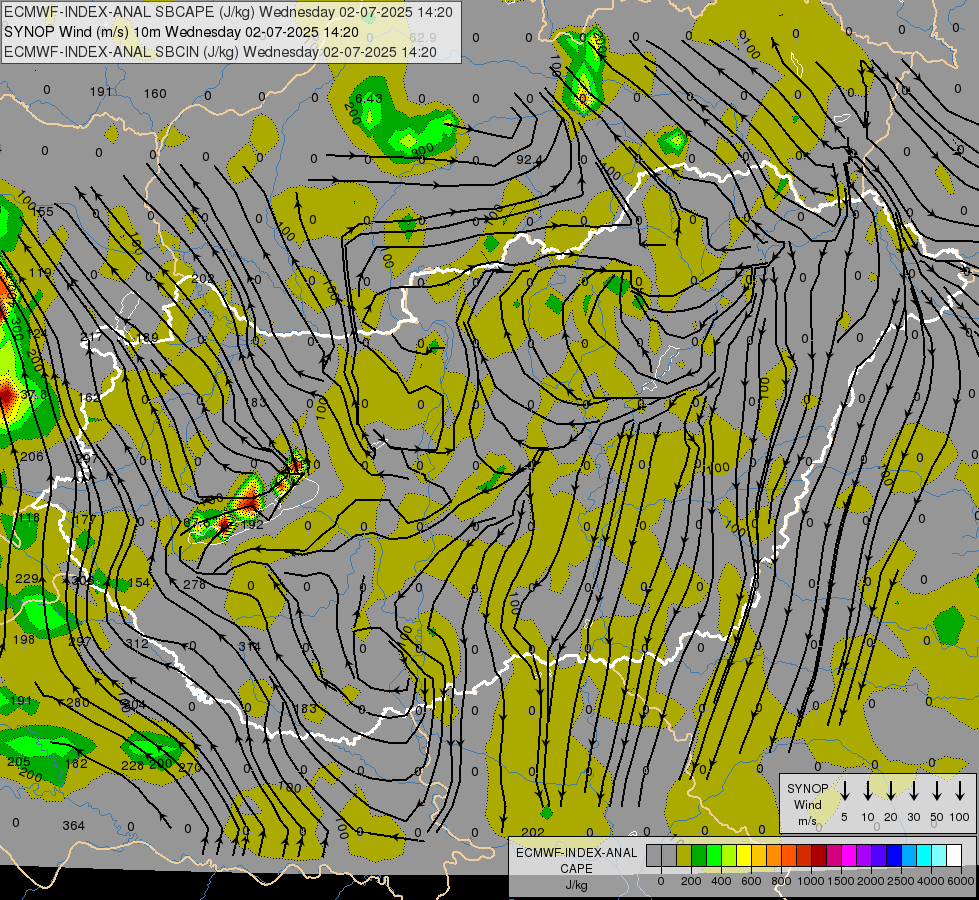This screenshot has height=900, width=979.
Task: Click the map value 119
Action: (x=40, y=273)
